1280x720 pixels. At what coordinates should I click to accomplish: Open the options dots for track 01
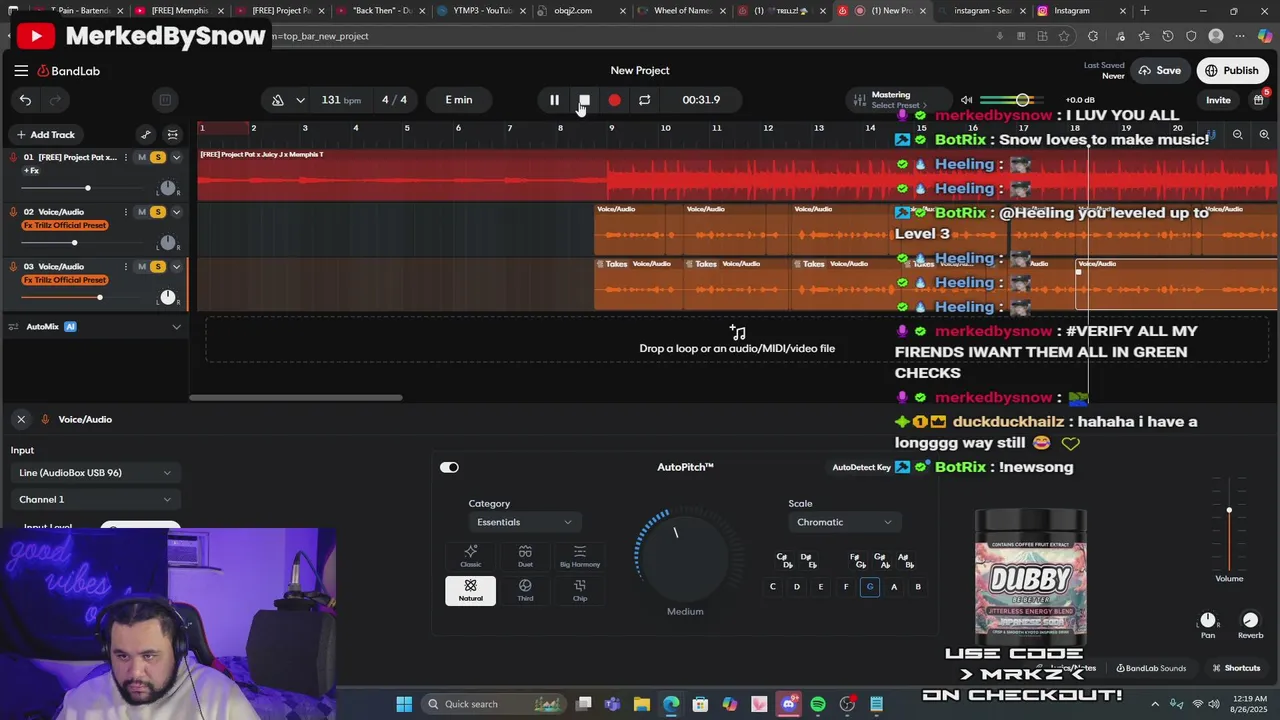(x=125, y=157)
